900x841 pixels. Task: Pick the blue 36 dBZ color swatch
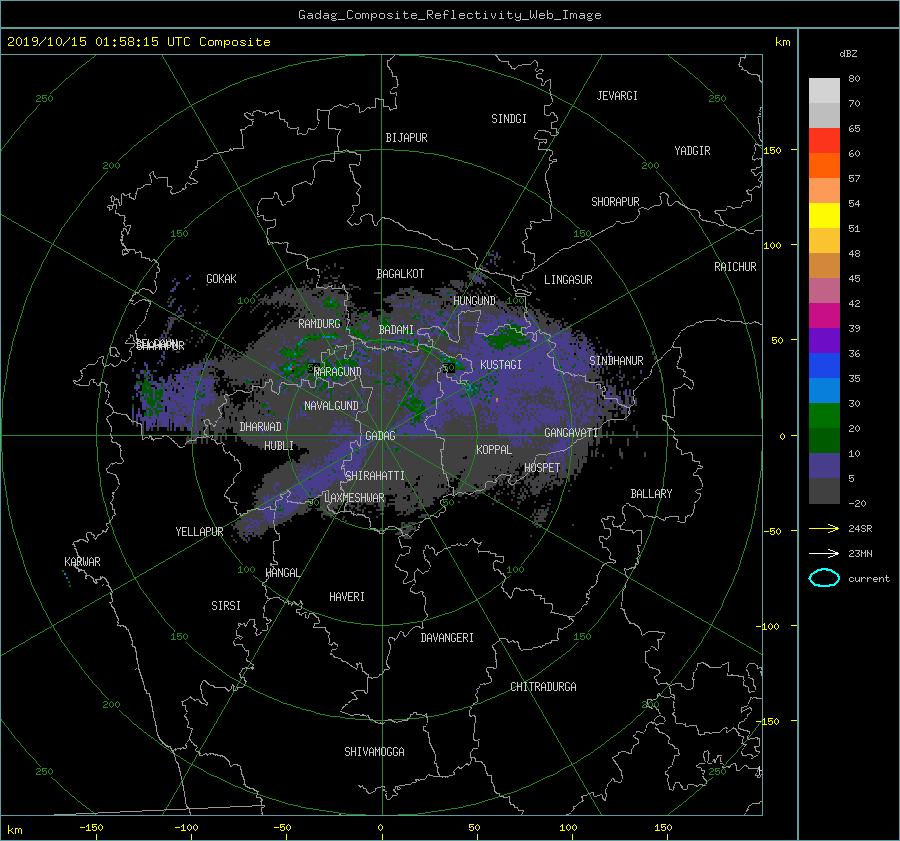tap(824, 365)
